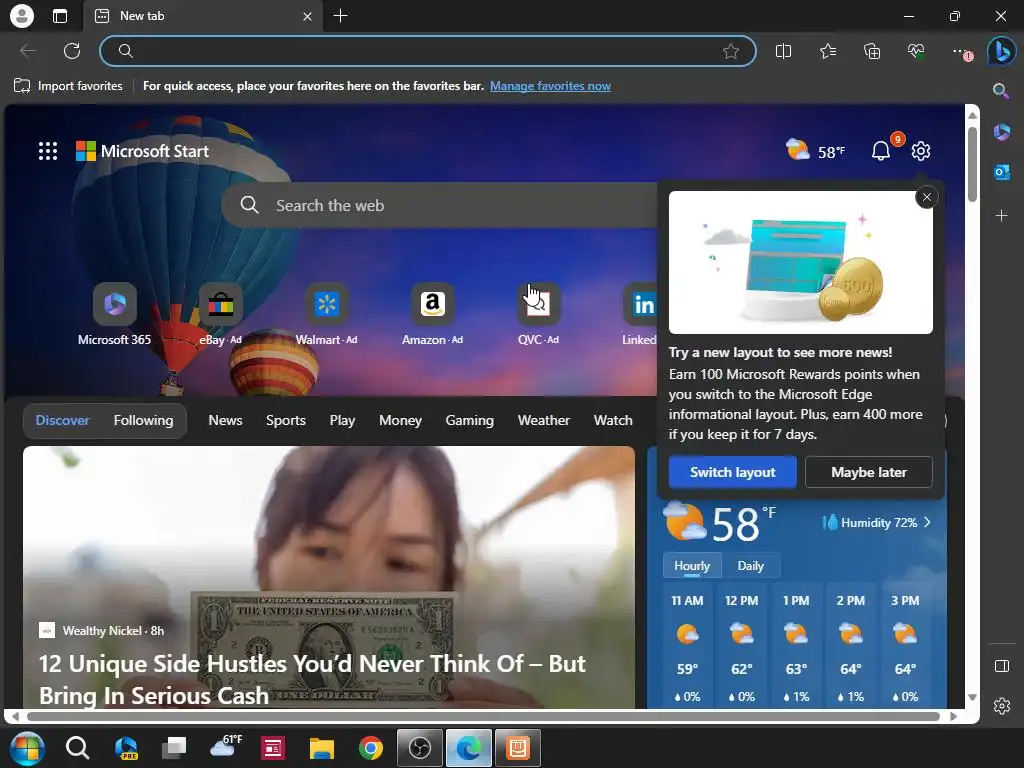
Task: Select the Following tab
Action: pyautogui.click(x=144, y=420)
